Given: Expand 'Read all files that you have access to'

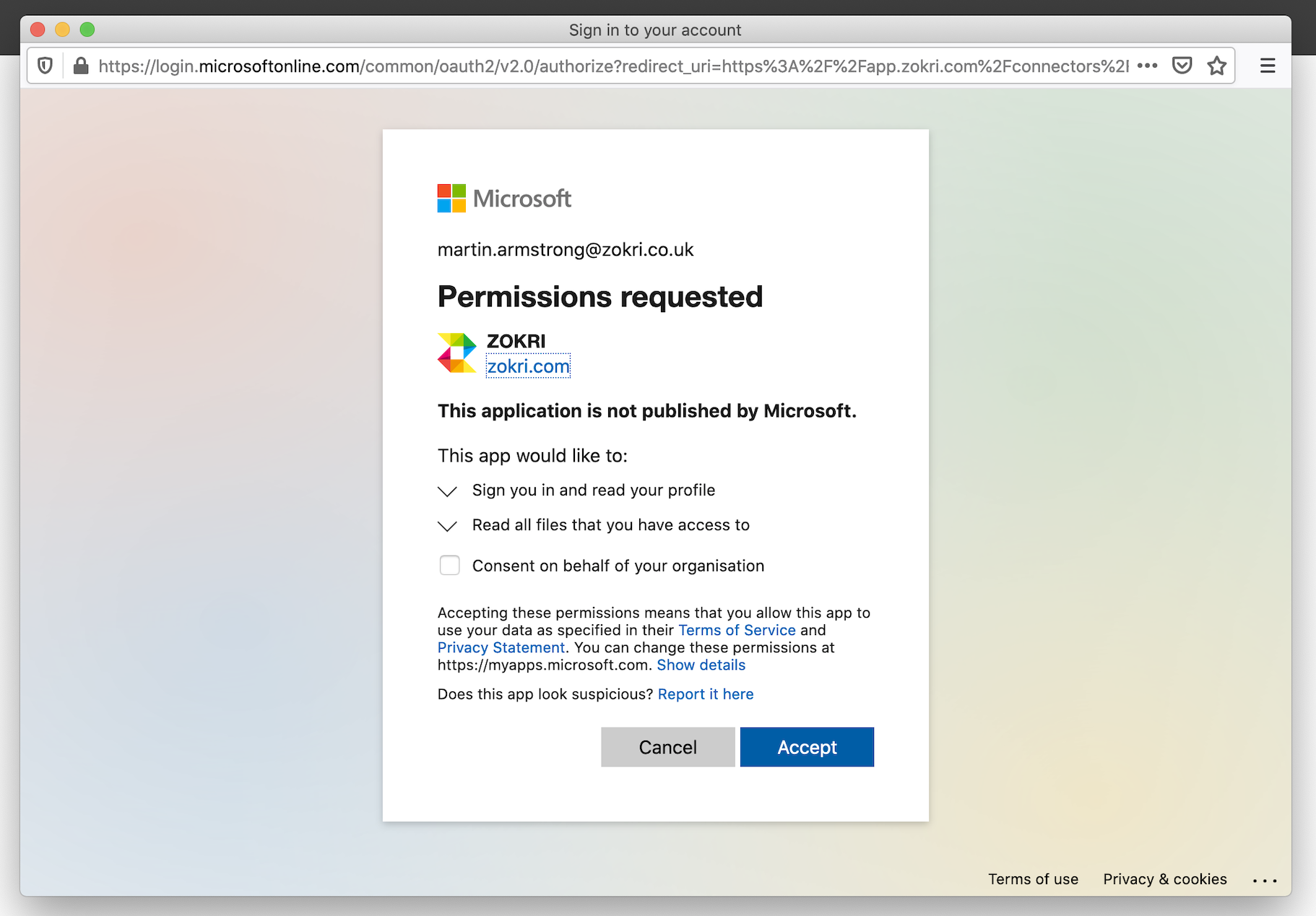Looking at the screenshot, I should (448, 526).
